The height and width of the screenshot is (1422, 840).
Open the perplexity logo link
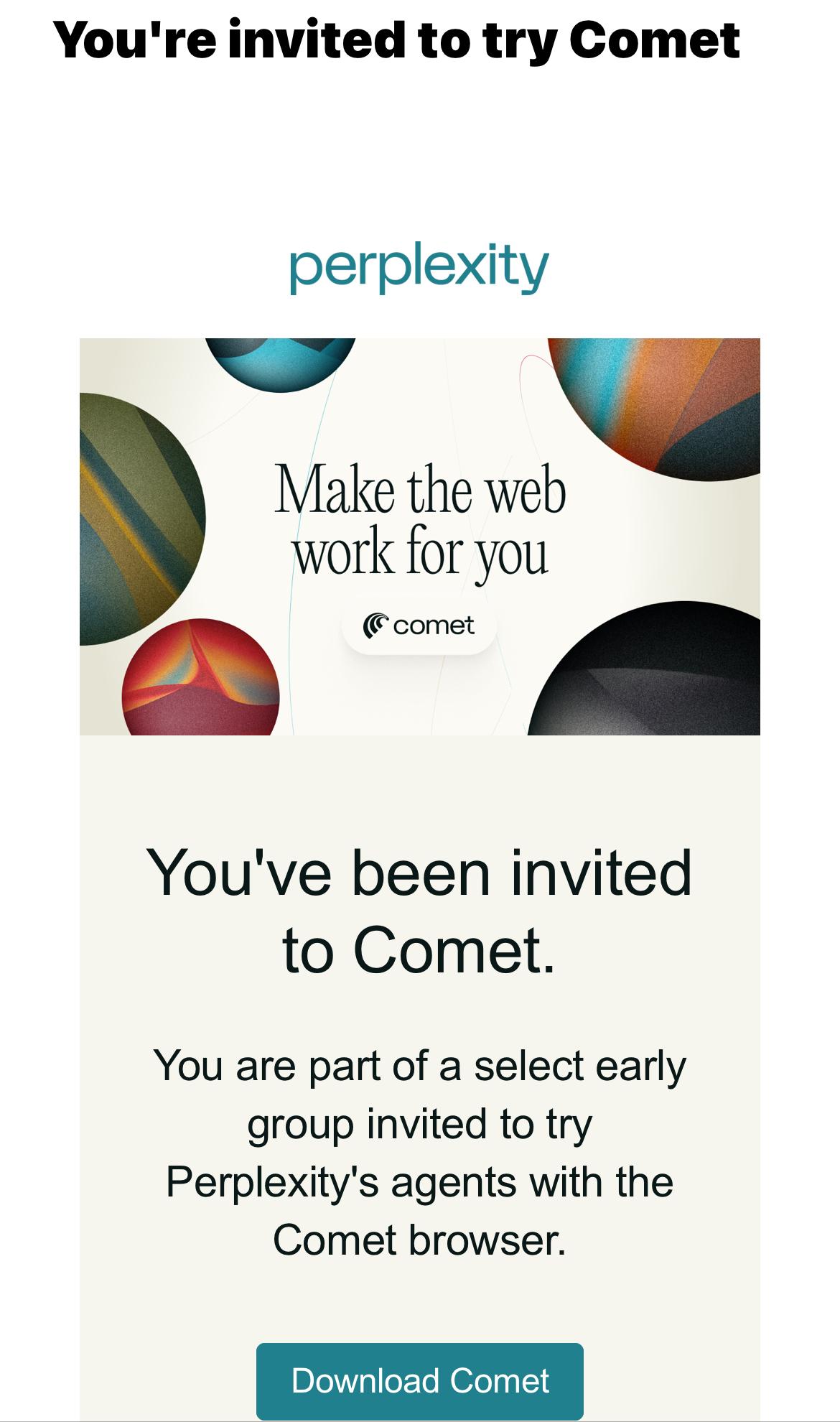tap(419, 268)
